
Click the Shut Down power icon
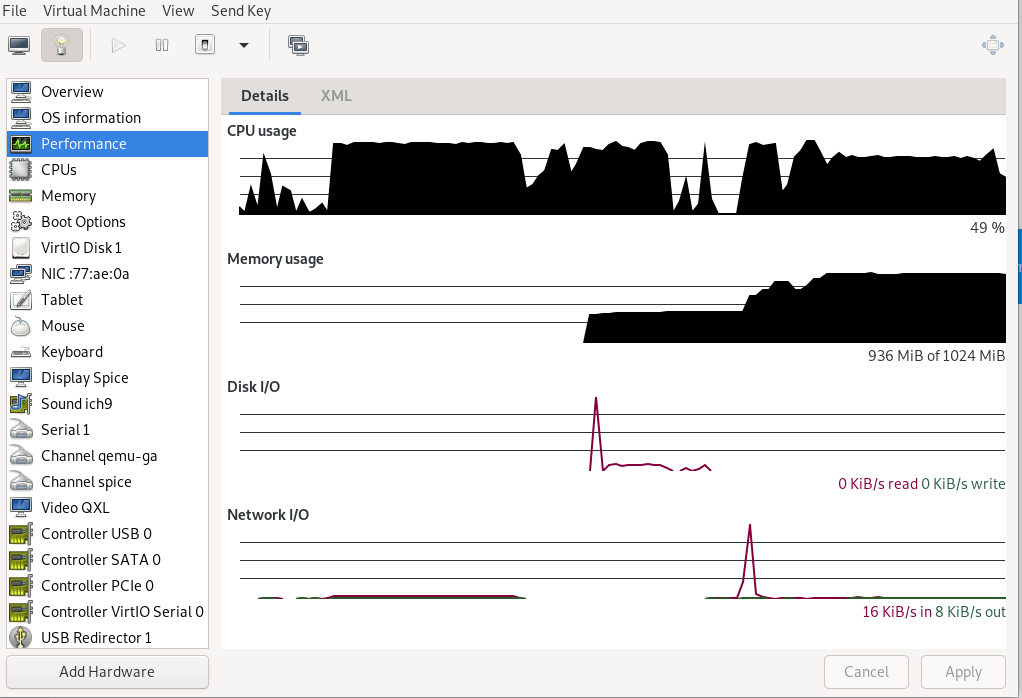[x=205, y=45]
